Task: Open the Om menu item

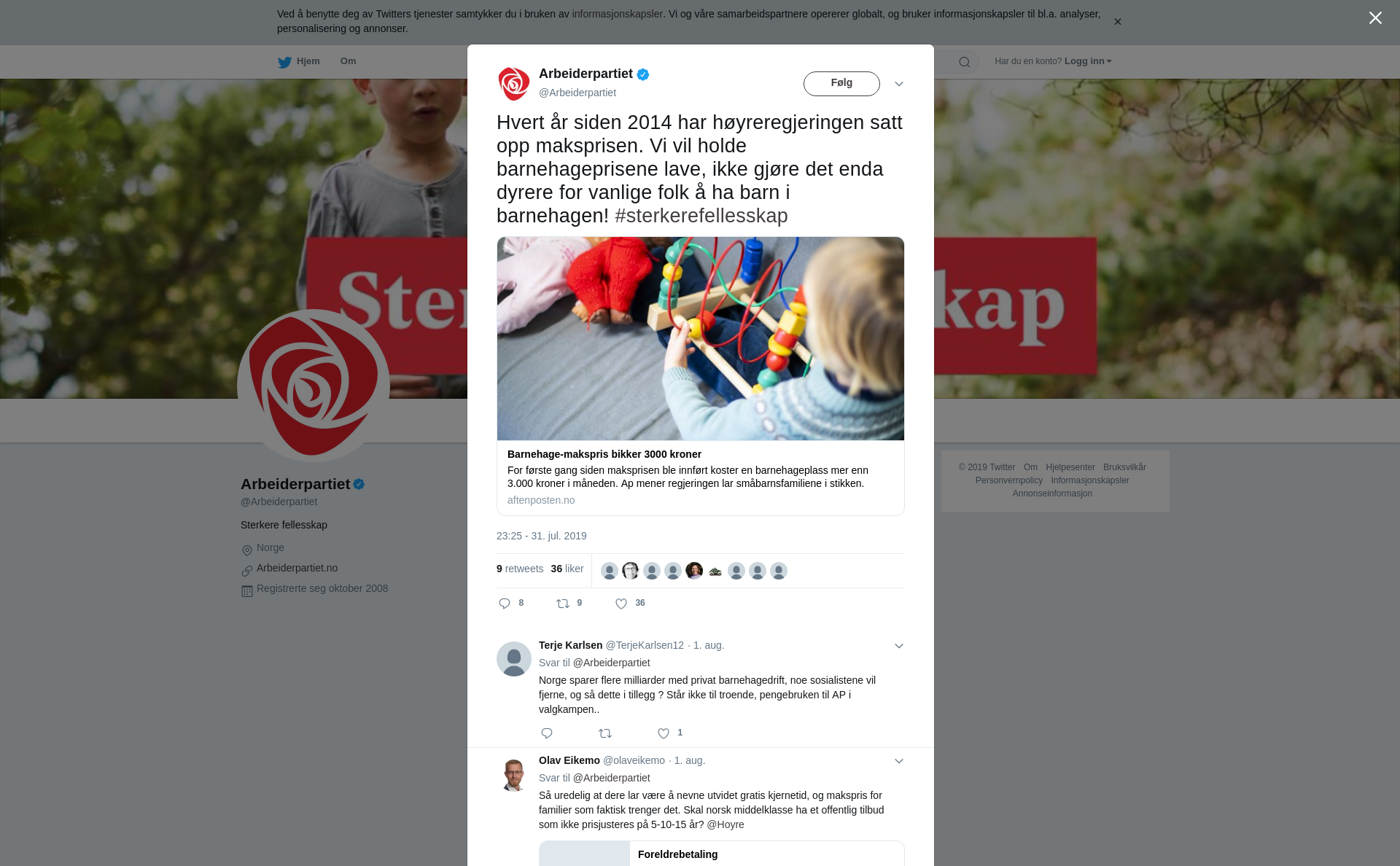Action: point(348,61)
